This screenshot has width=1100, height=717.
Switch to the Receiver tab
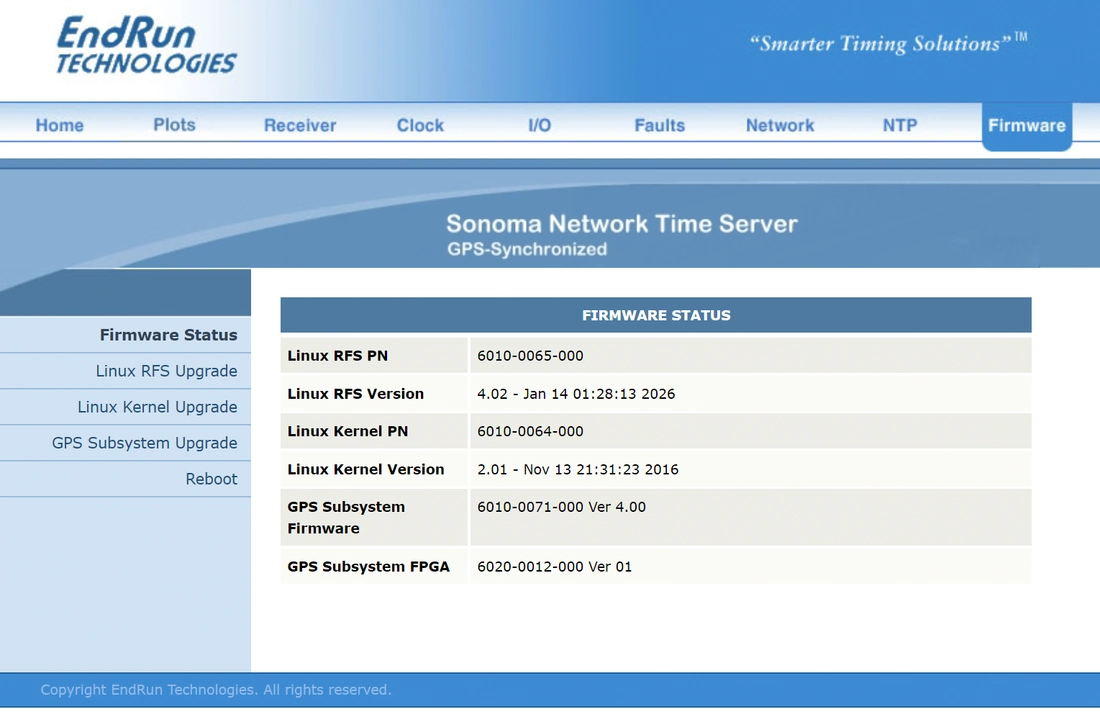(x=300, y=125)
